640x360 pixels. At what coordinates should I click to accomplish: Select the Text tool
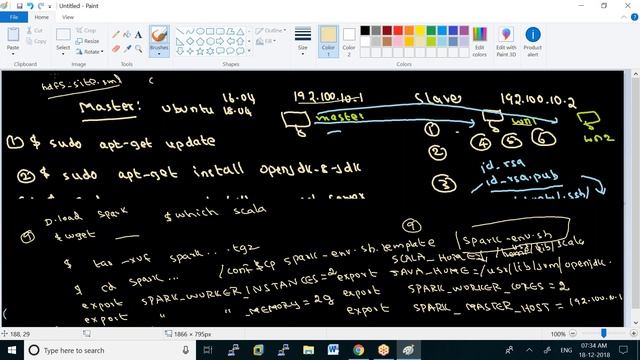[138, 35]
